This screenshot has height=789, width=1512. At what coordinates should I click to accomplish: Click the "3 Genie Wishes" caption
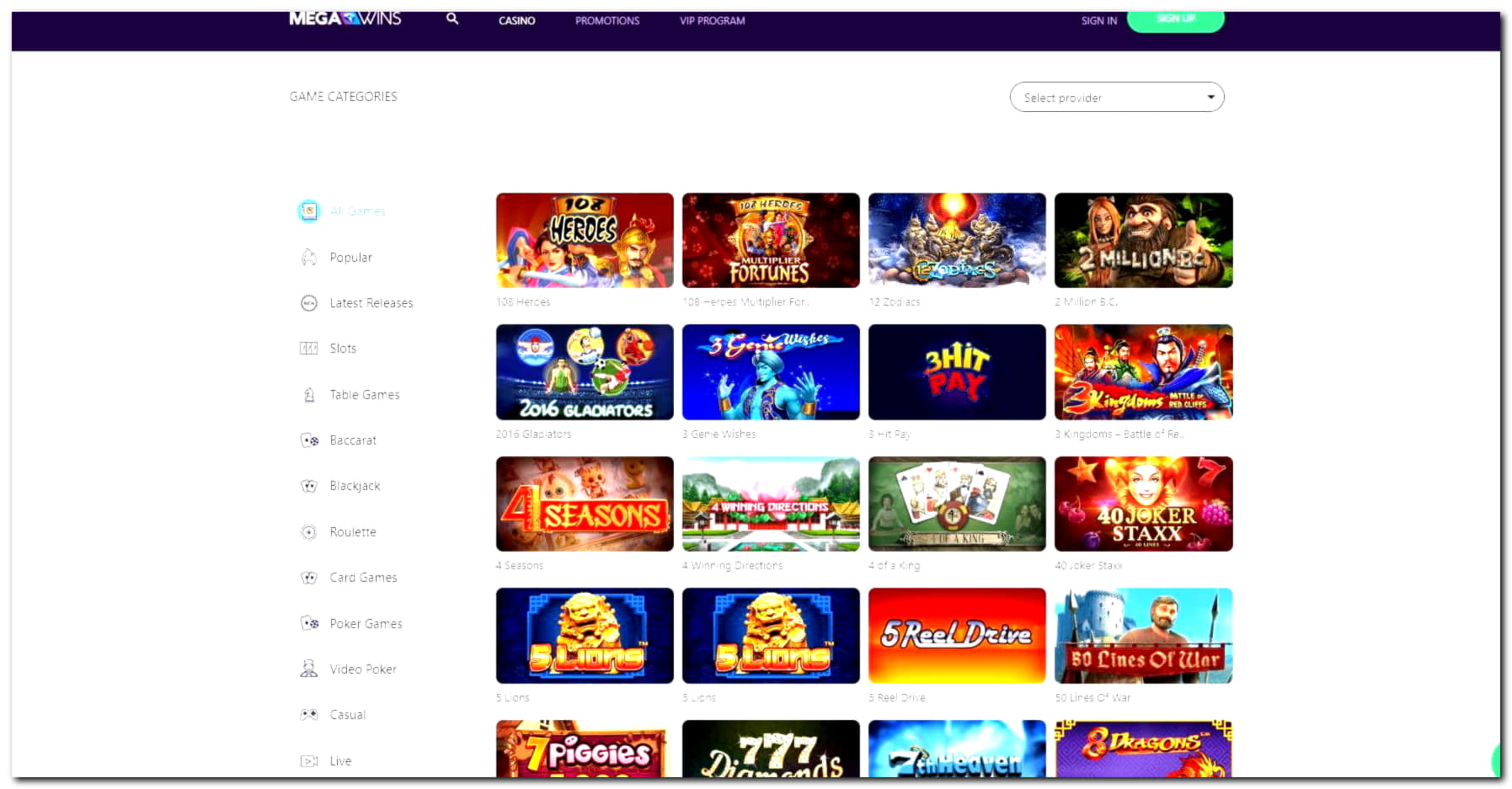point(719,434)
